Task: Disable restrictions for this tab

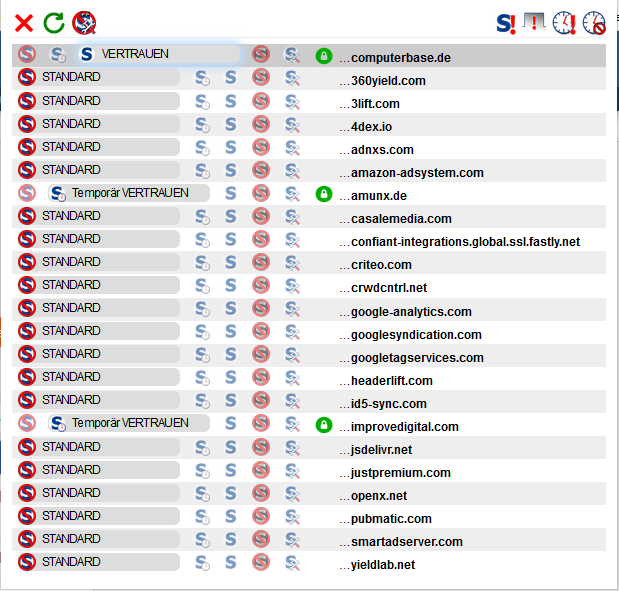Action: coord(533,23)
